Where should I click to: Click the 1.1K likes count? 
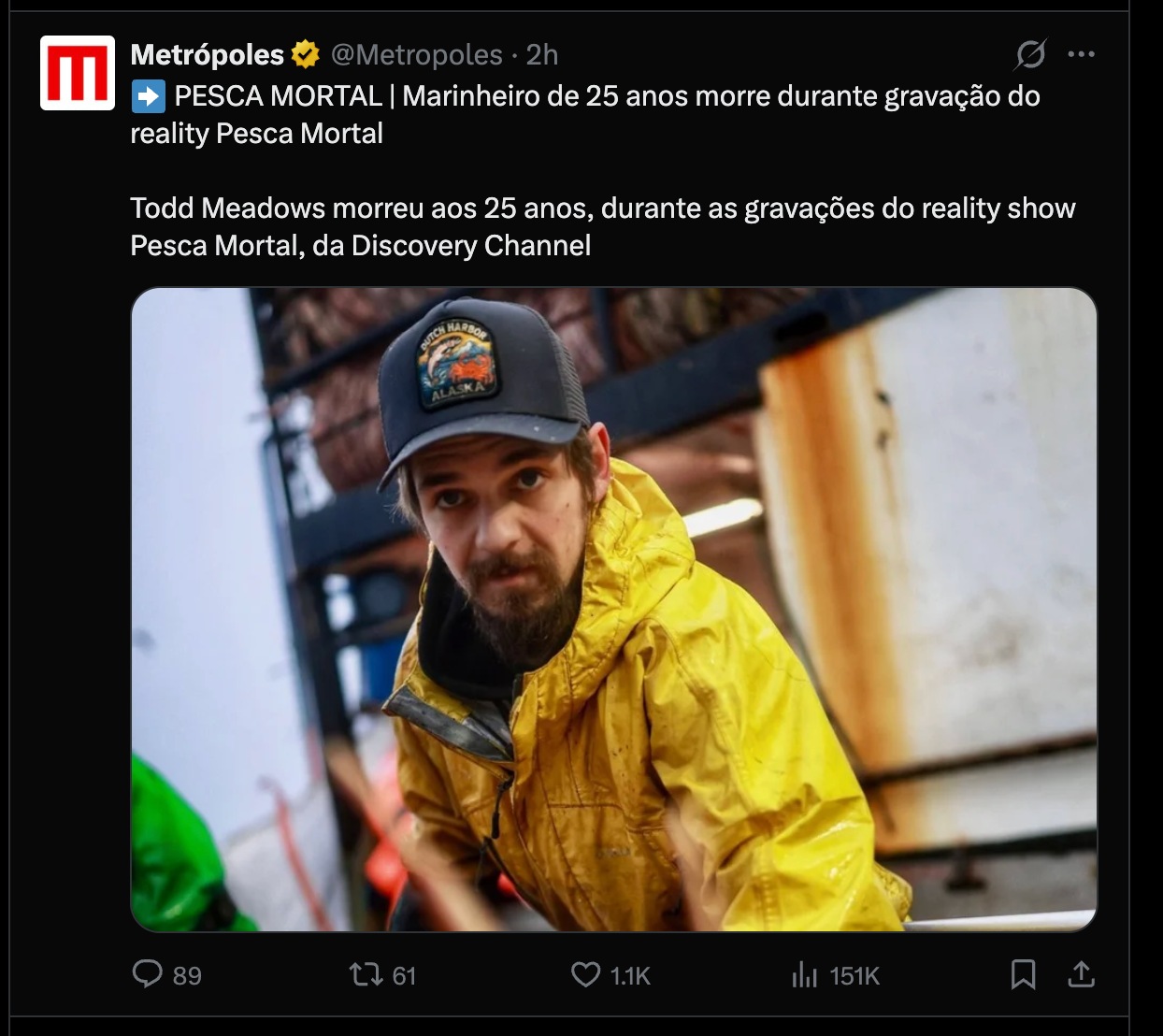630,976
